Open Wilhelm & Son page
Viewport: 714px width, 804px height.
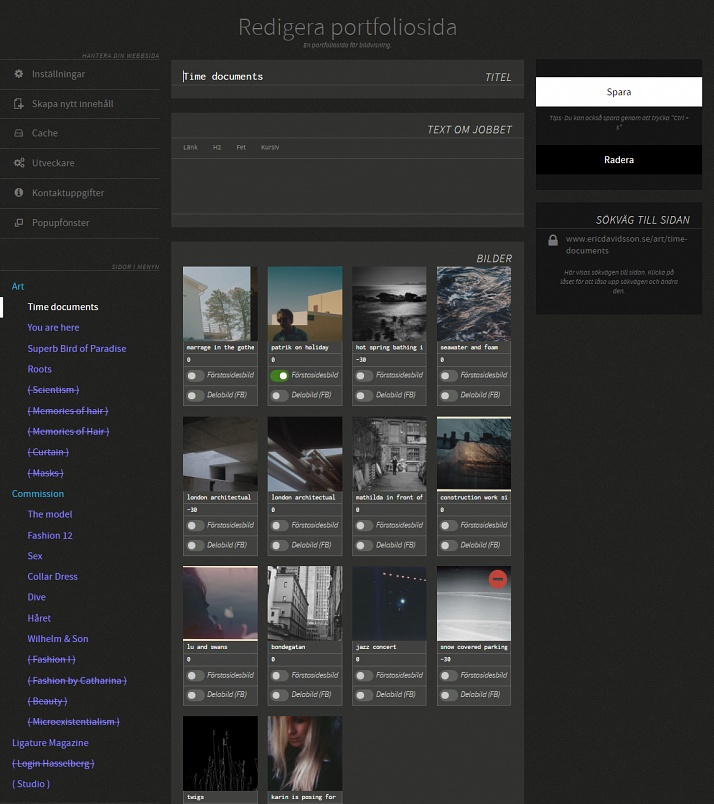click(x=58, y=638)
